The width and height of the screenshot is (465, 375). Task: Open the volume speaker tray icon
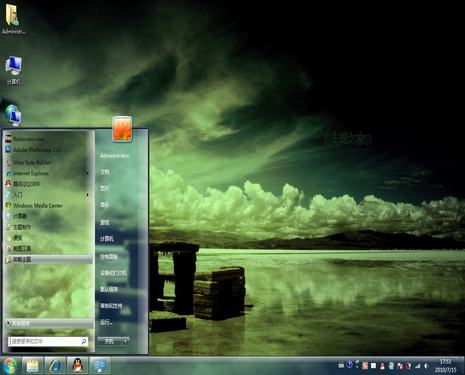[426, 366]
